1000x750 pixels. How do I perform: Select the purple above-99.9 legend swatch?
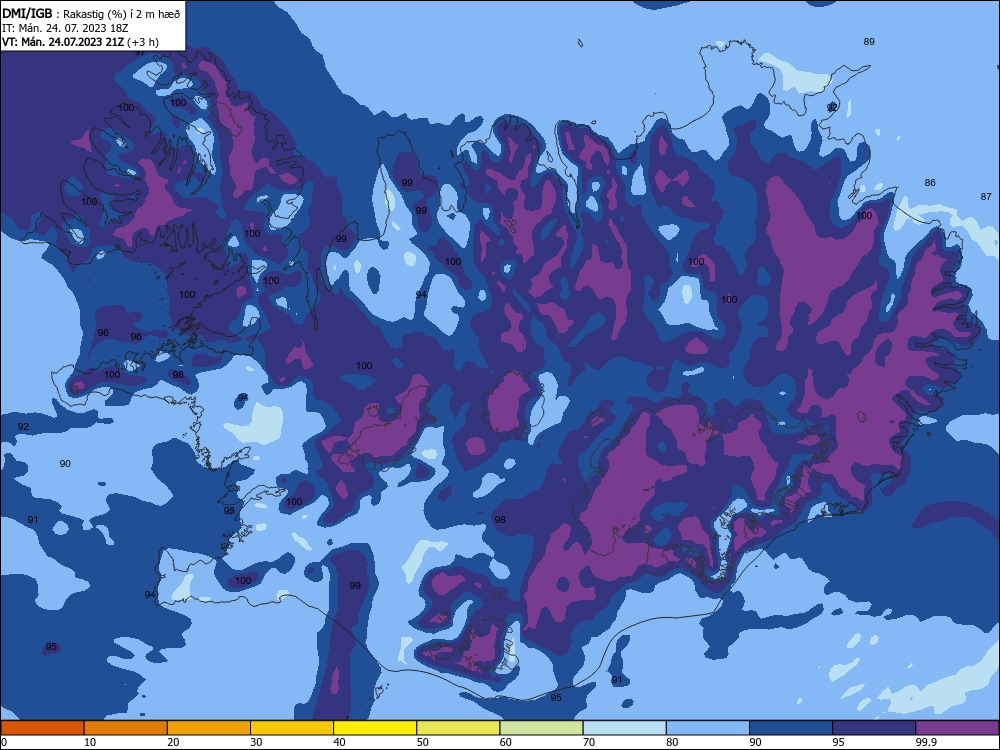(x=957, y=728)
